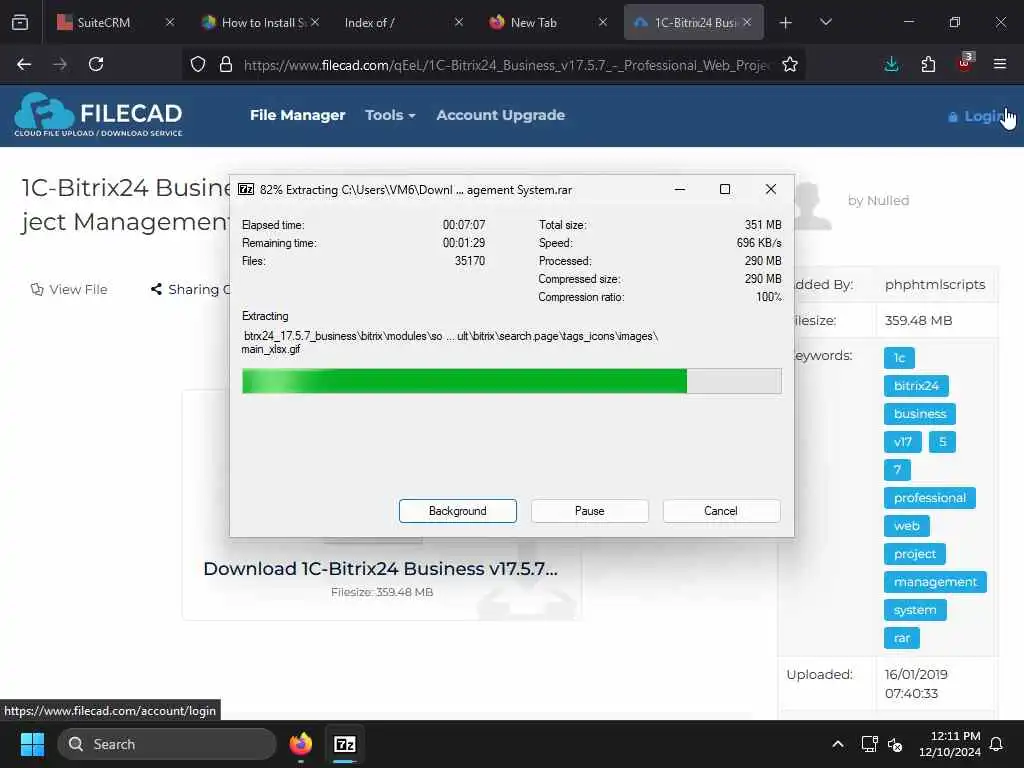Open Account Upgrade page
Viewport: 1024px width, 768px height.
click(500, 115)
